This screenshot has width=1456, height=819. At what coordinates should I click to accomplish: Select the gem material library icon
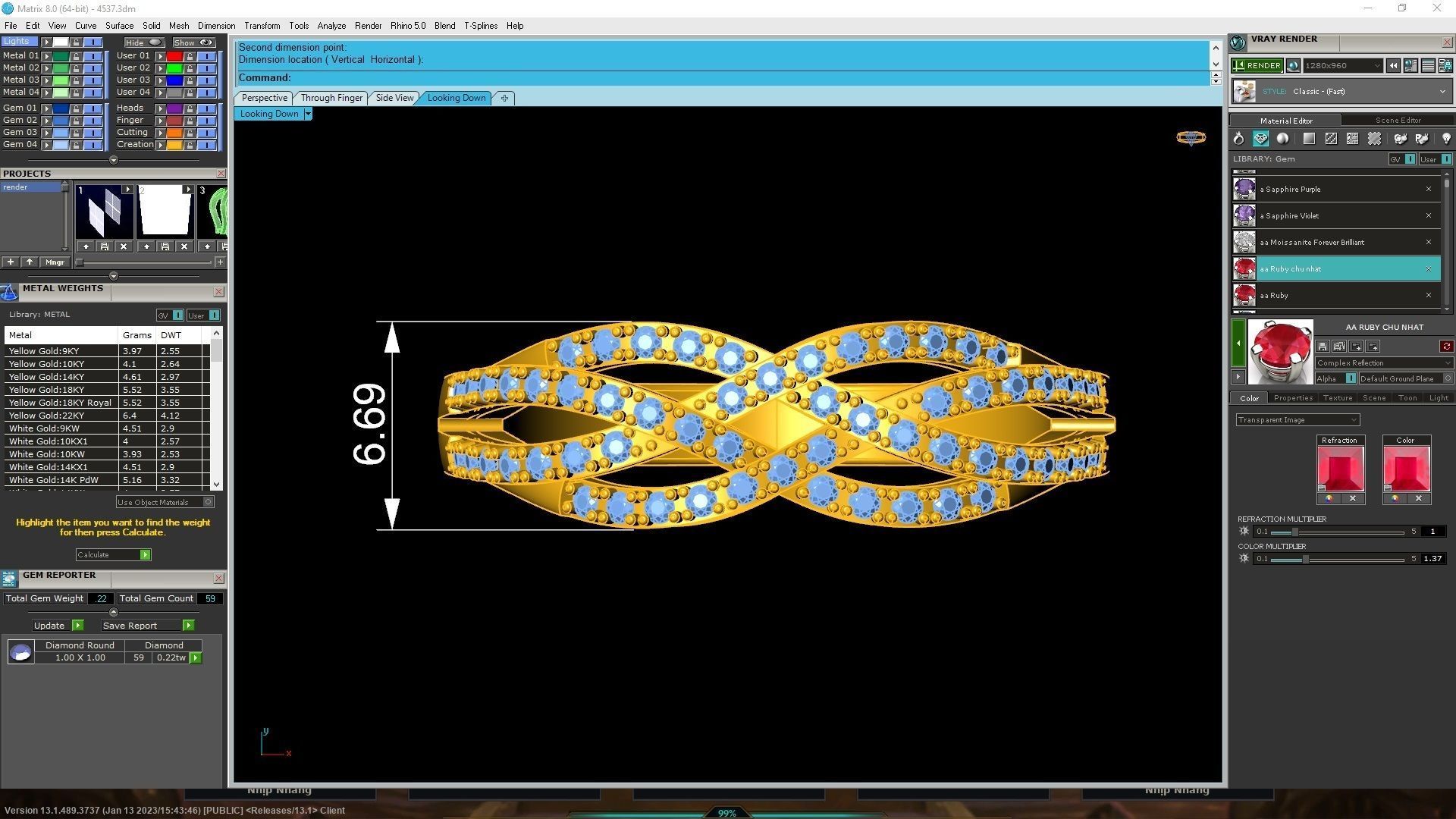click(x=1260, y=139)
